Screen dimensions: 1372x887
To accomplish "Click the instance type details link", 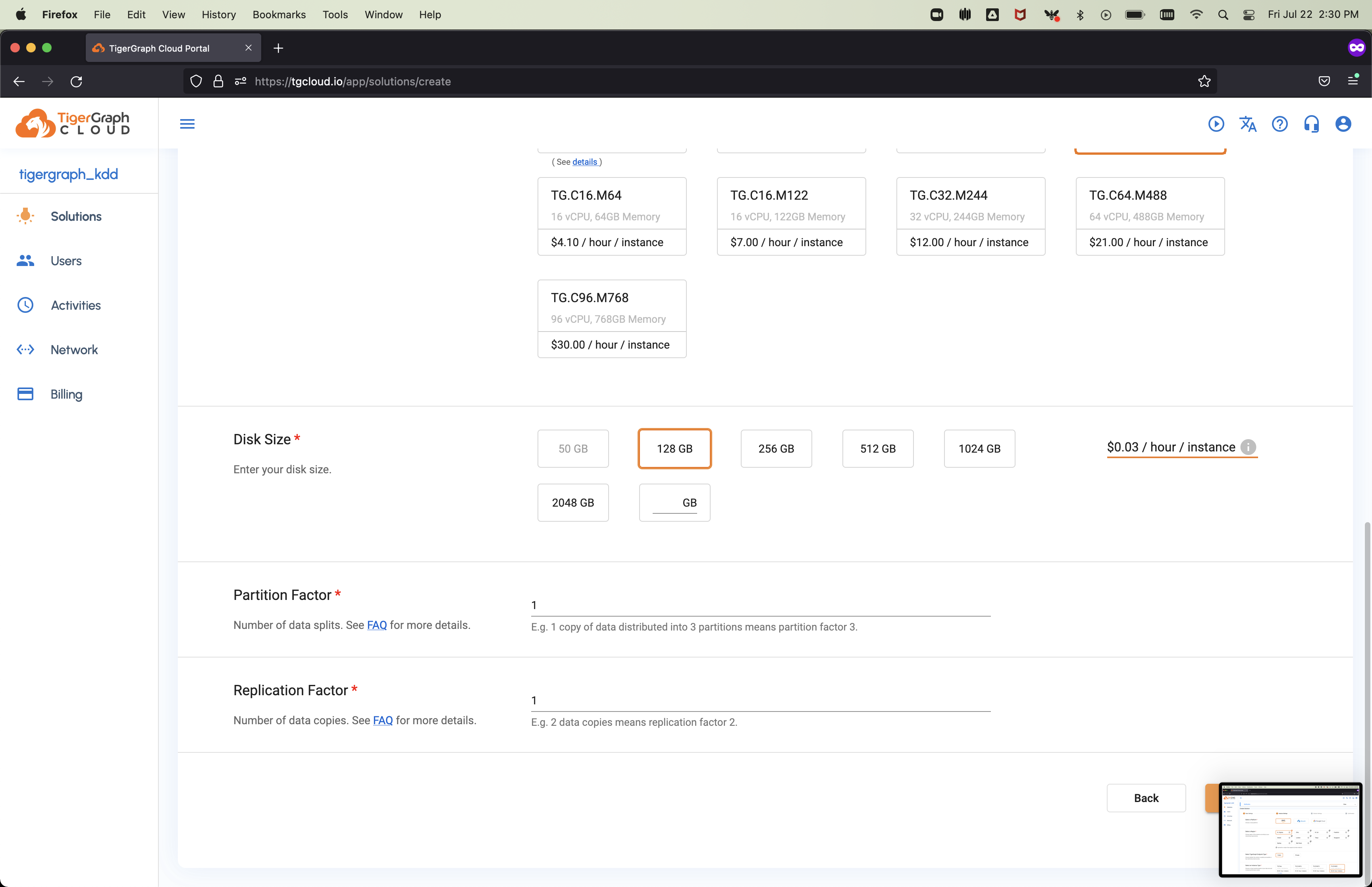I will click(x=584, y=162).
